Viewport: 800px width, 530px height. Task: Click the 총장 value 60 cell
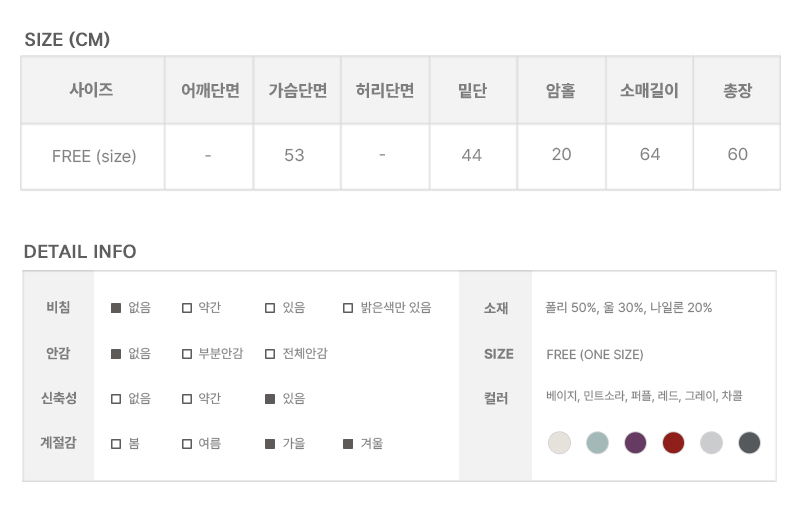coord(738,155)
